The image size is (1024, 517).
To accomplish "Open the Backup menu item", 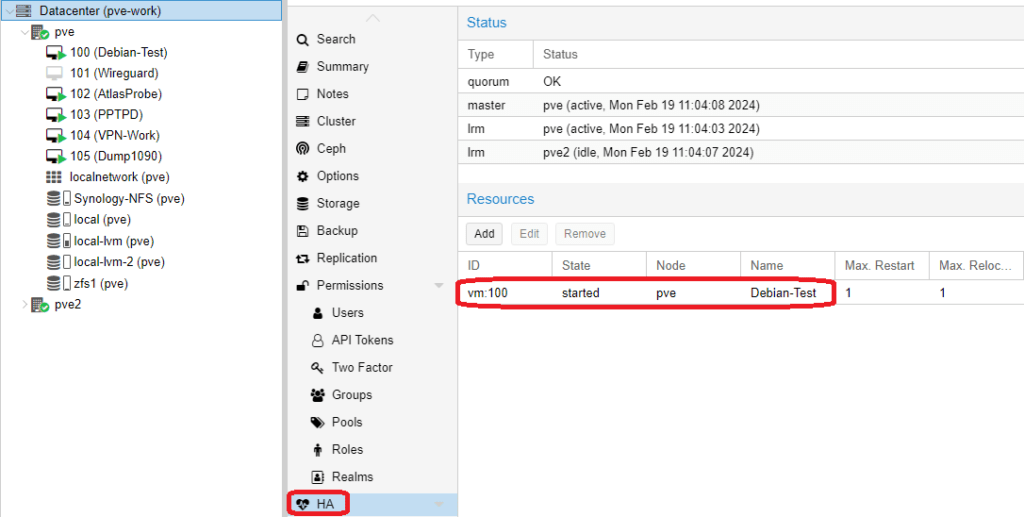I will (372, 231).
